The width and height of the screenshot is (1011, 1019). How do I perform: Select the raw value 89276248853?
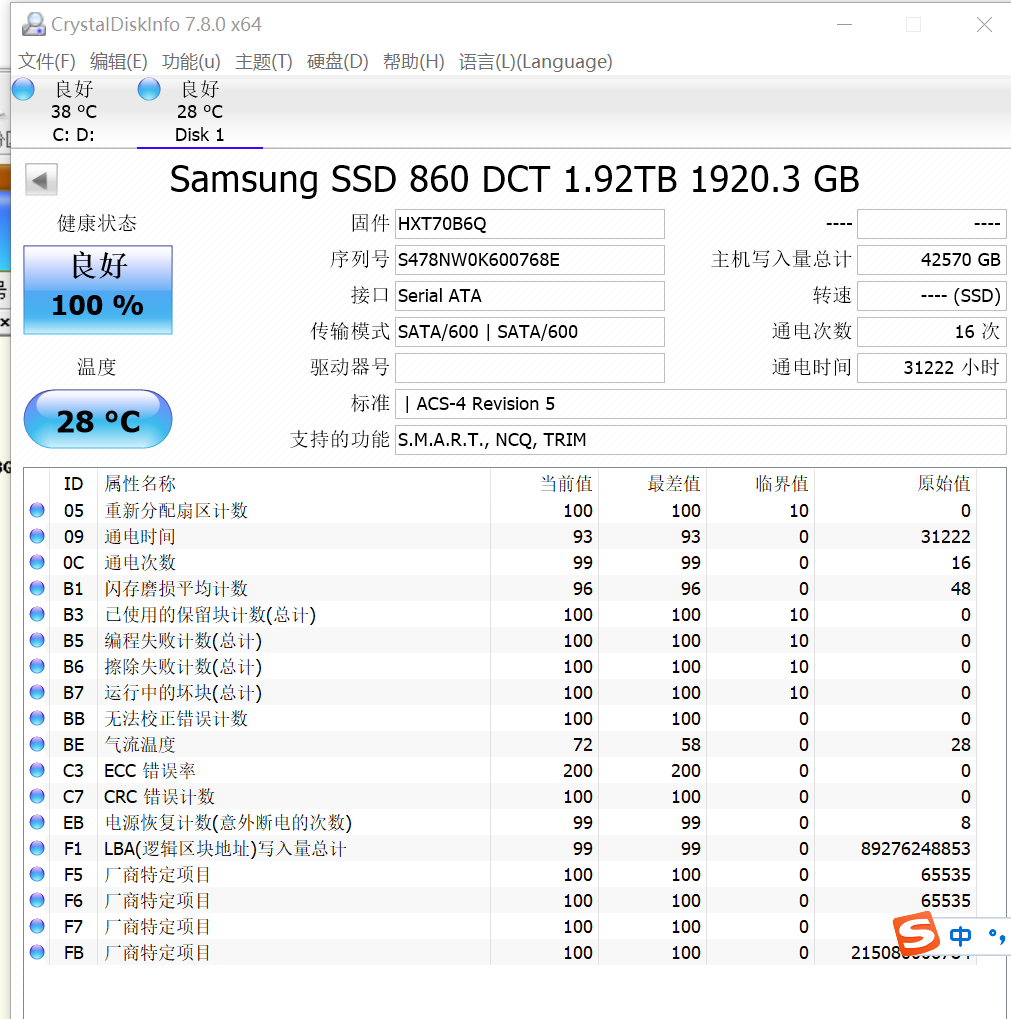[915, 849]
